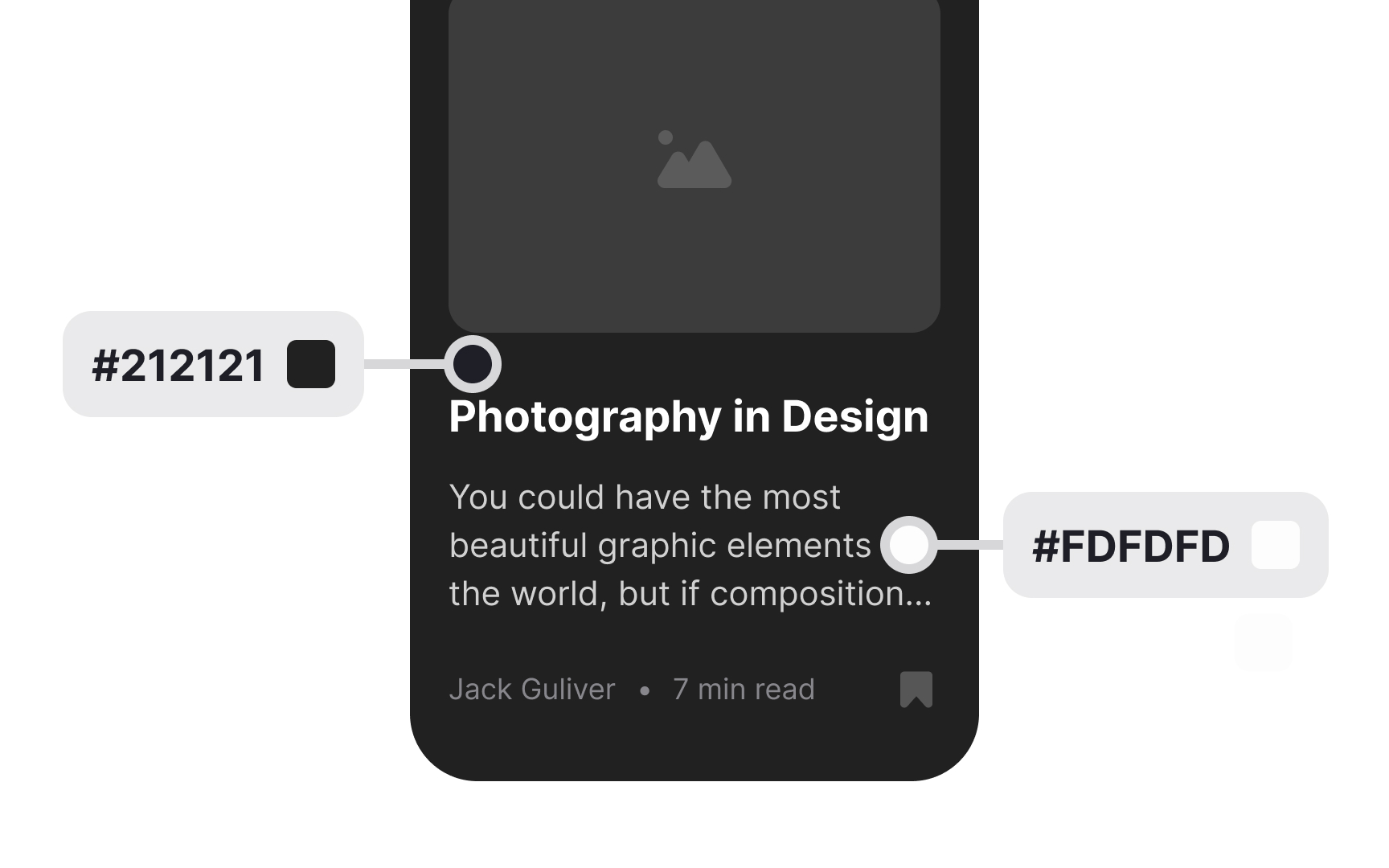Screen dimensions: 1389x868
Task: Click the black #212121 color swatch
Action: pyautogui.click(x=311, y=364)
